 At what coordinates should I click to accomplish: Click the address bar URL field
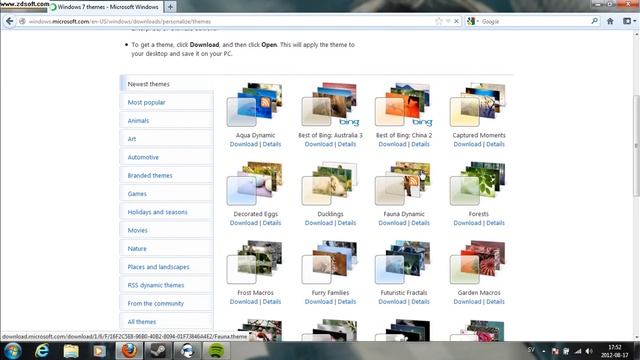click(229, 21)
